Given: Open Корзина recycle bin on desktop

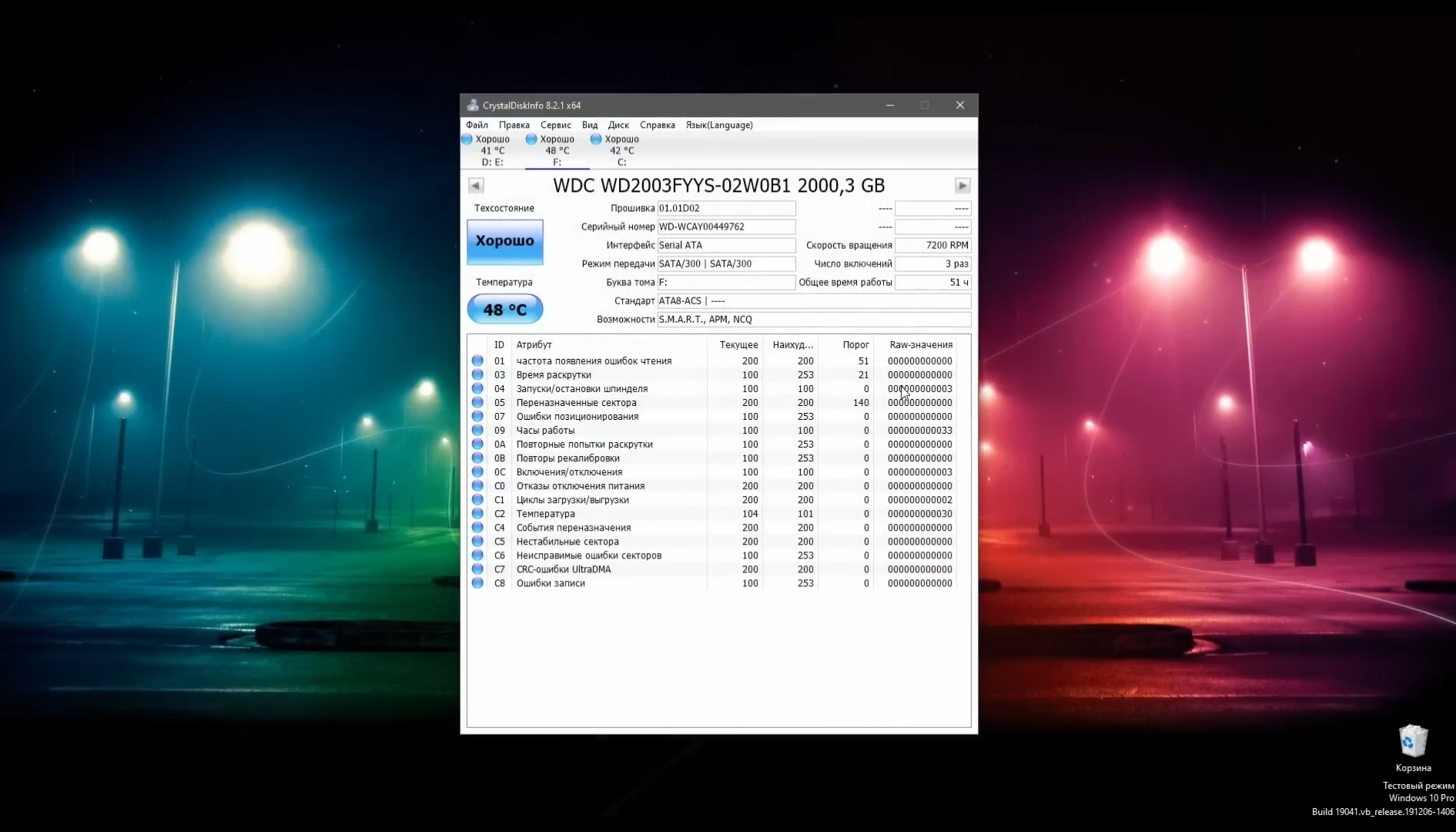Looking at the screenshot, I should (x=1413, y=747).
